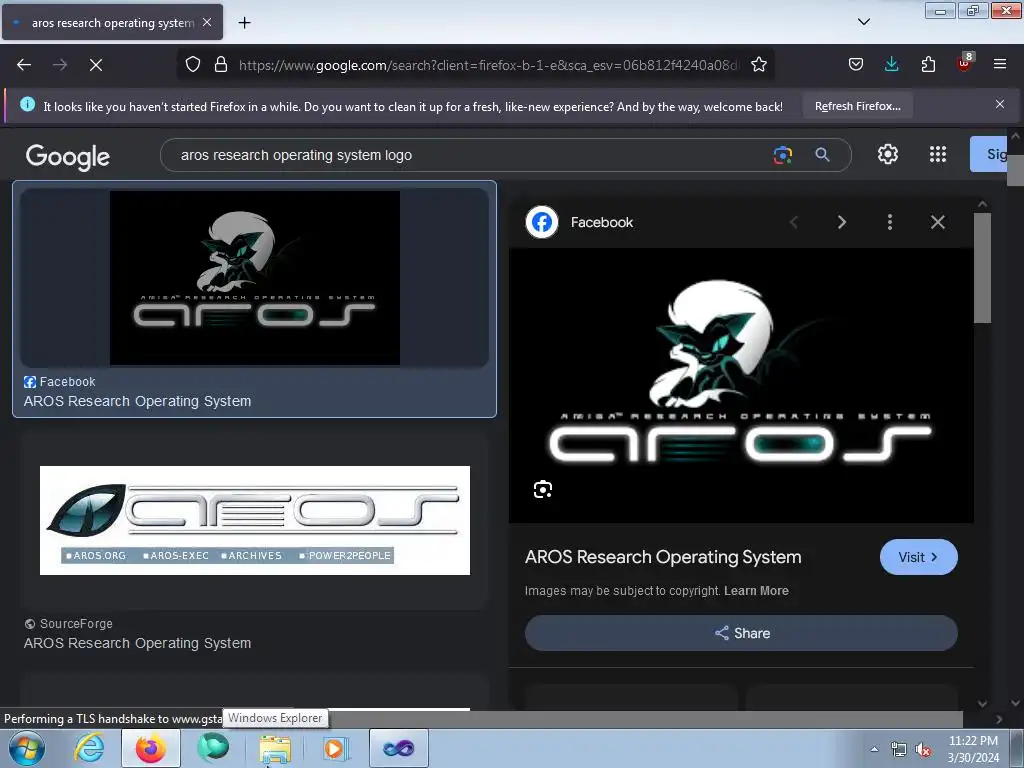Bookmark this page with the star
This screenshot has height=768, width=1024.
pyautogui.click(x=759, y=65)
